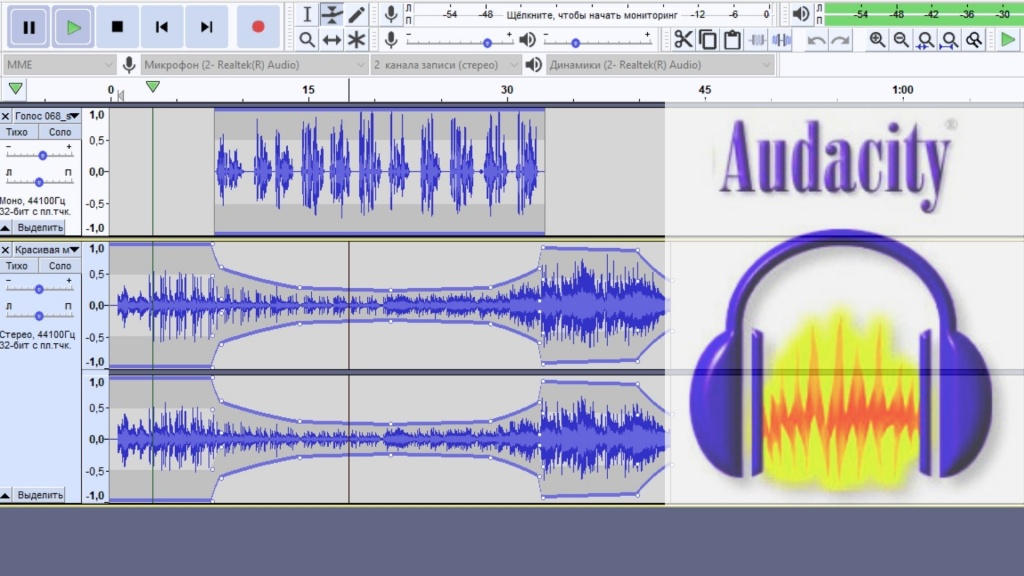Image resolution: width=1024 pixels, height=576 pixels.
Task: Collapse the Голос 068 track
Action: pyautogui.click(x=5, y=227)
